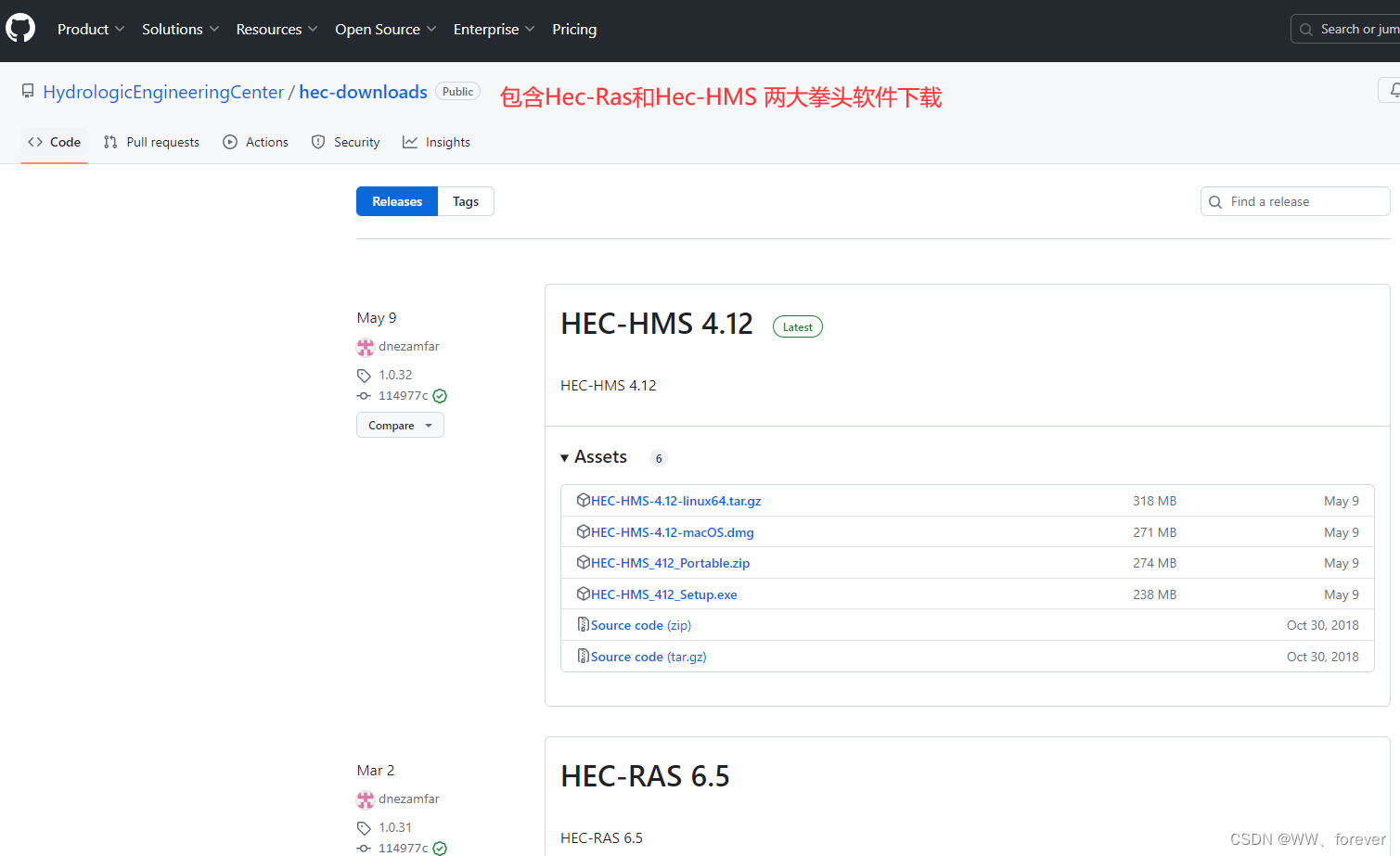Screen dimensions: 1400x856
Task: Open the Actions tab
Action: (256, 142)
